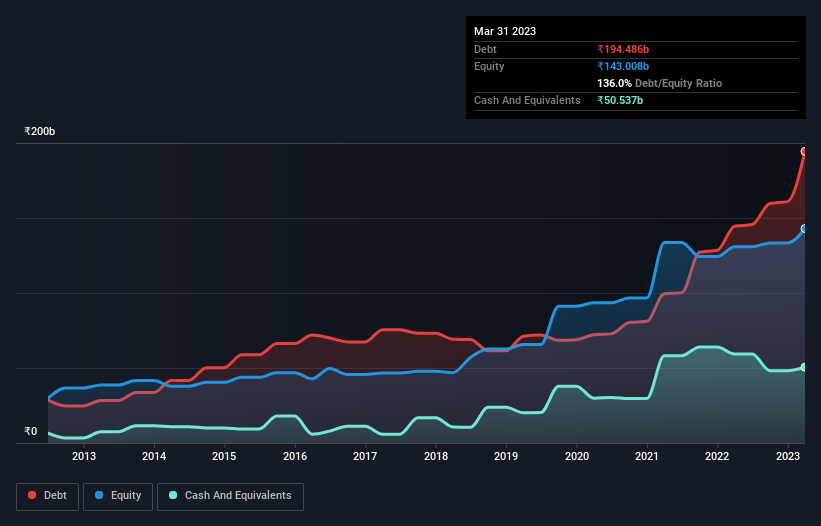Click the teal Cash endpoint marker

click(804, 367)
